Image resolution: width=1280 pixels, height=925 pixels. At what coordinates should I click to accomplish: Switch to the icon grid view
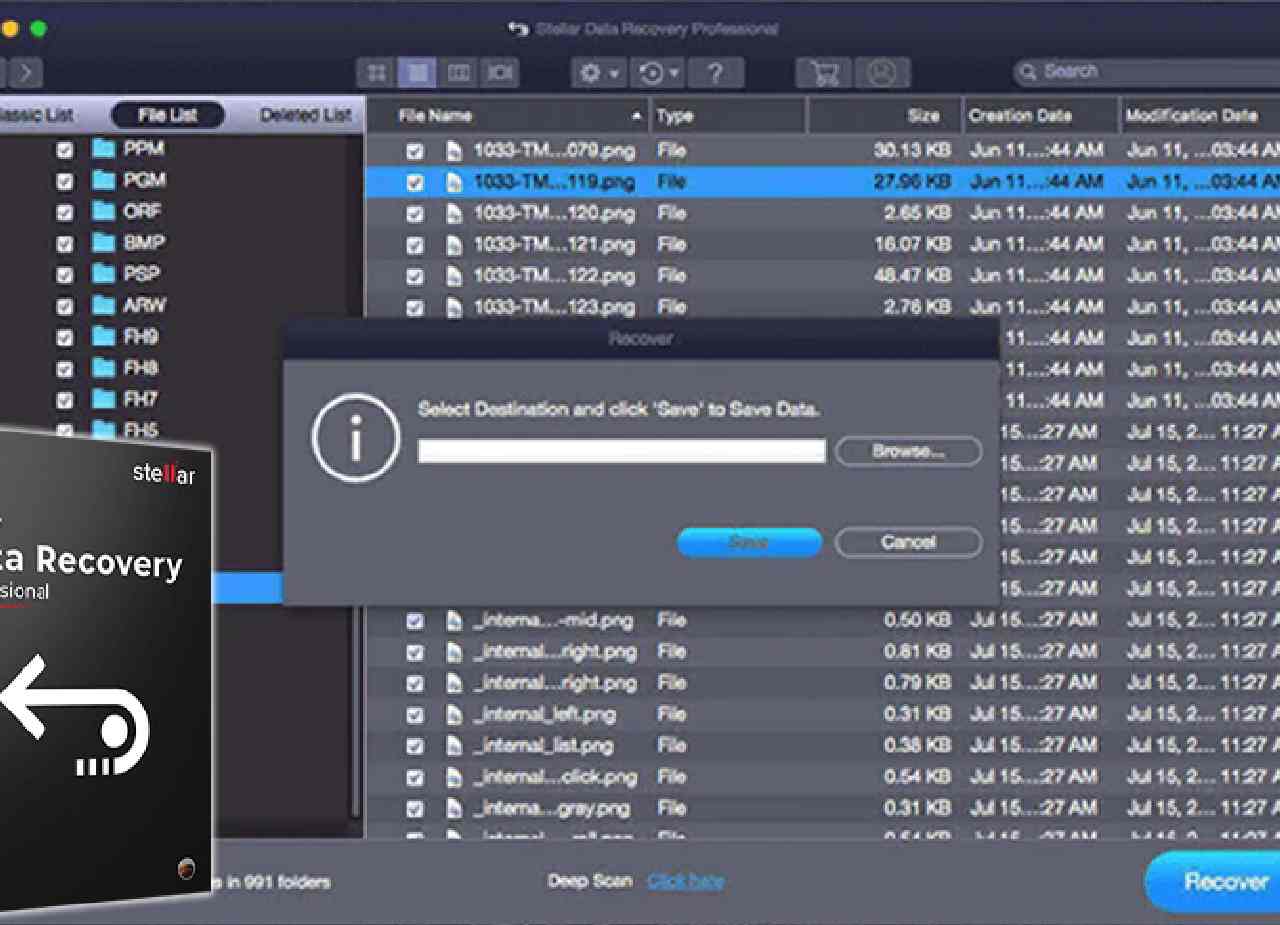(377, 73)
